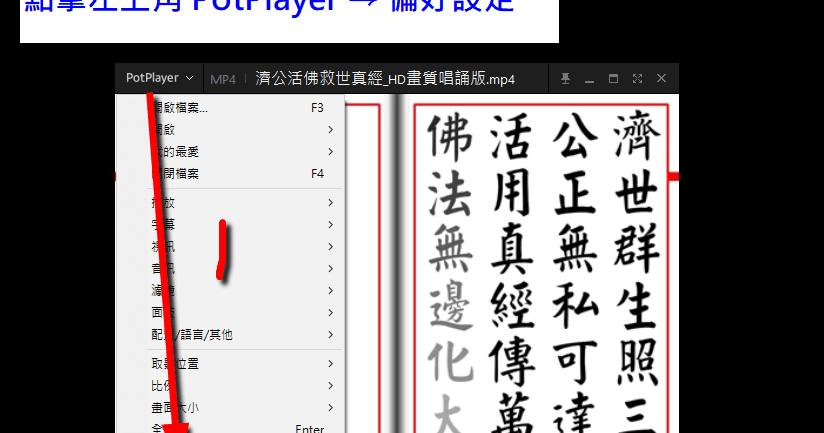
Task: Click the 濟公活佛救世真經_HD畫質唱誦版.mp4 title
Action: 385,79
